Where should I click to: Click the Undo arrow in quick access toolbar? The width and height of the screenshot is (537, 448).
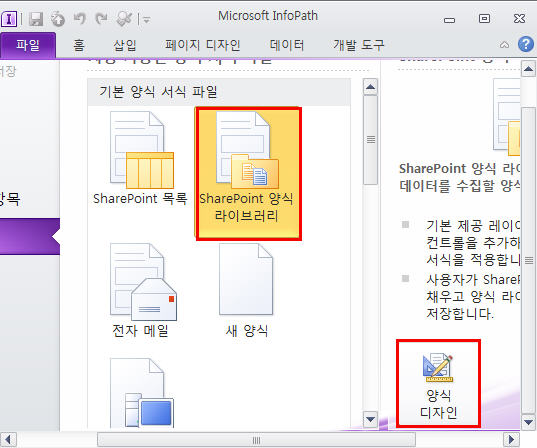click(x=79, y=19)
